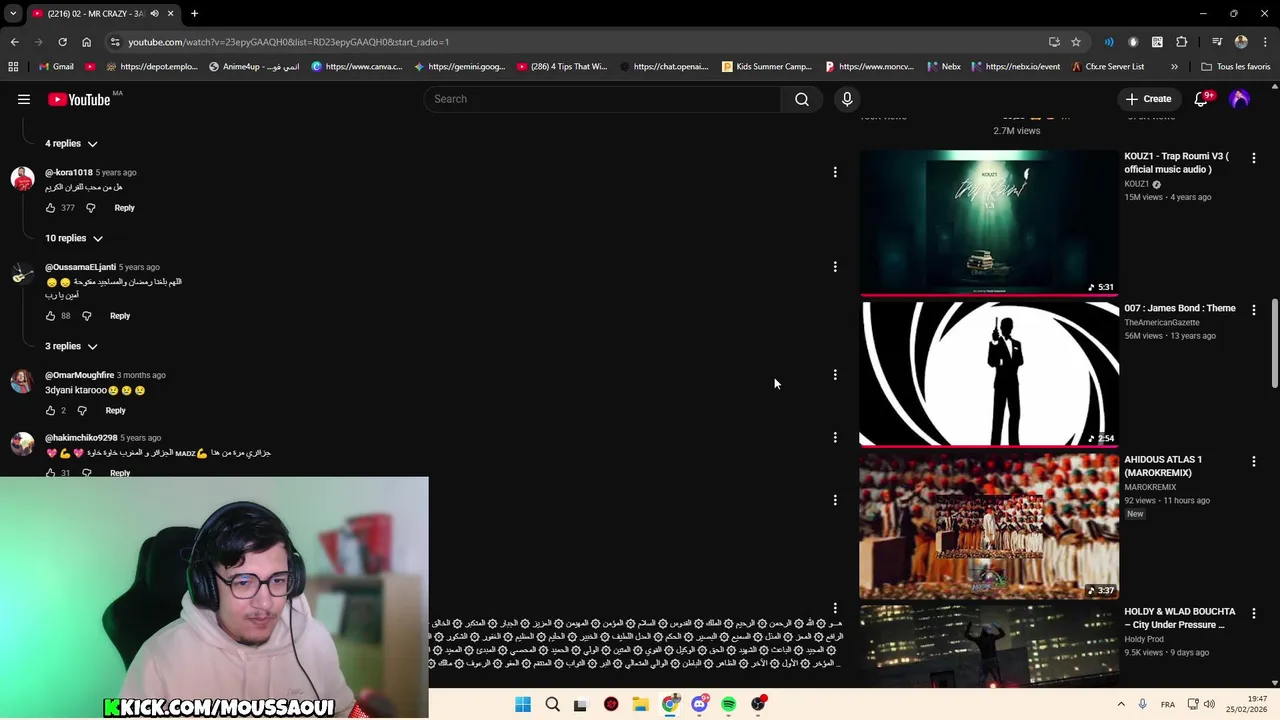Open the 007 James Bond Theme thumbnail
This screenshot has width=1280, height=720.
click(x=989, y=374)
